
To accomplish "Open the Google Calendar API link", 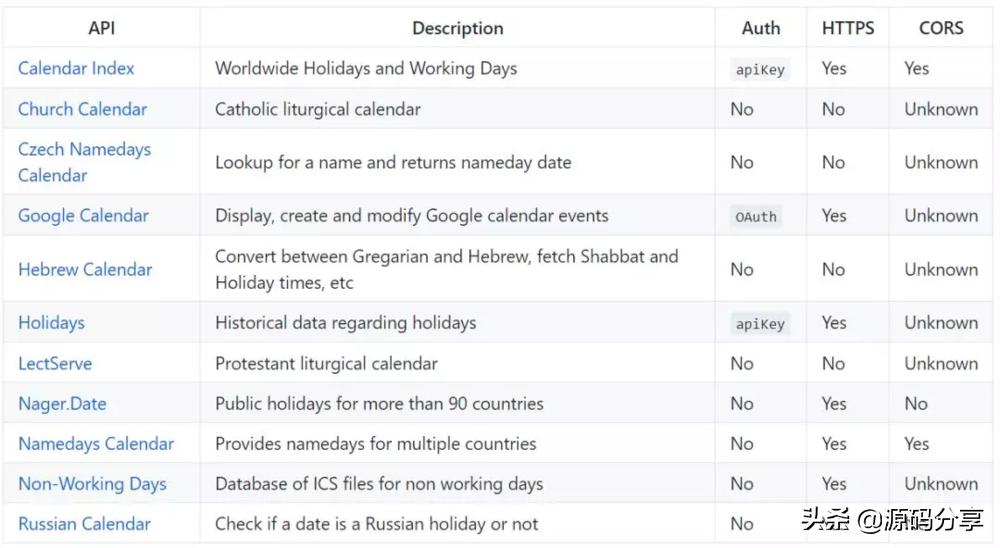I will pyautogui.click(x=83, y=215).
